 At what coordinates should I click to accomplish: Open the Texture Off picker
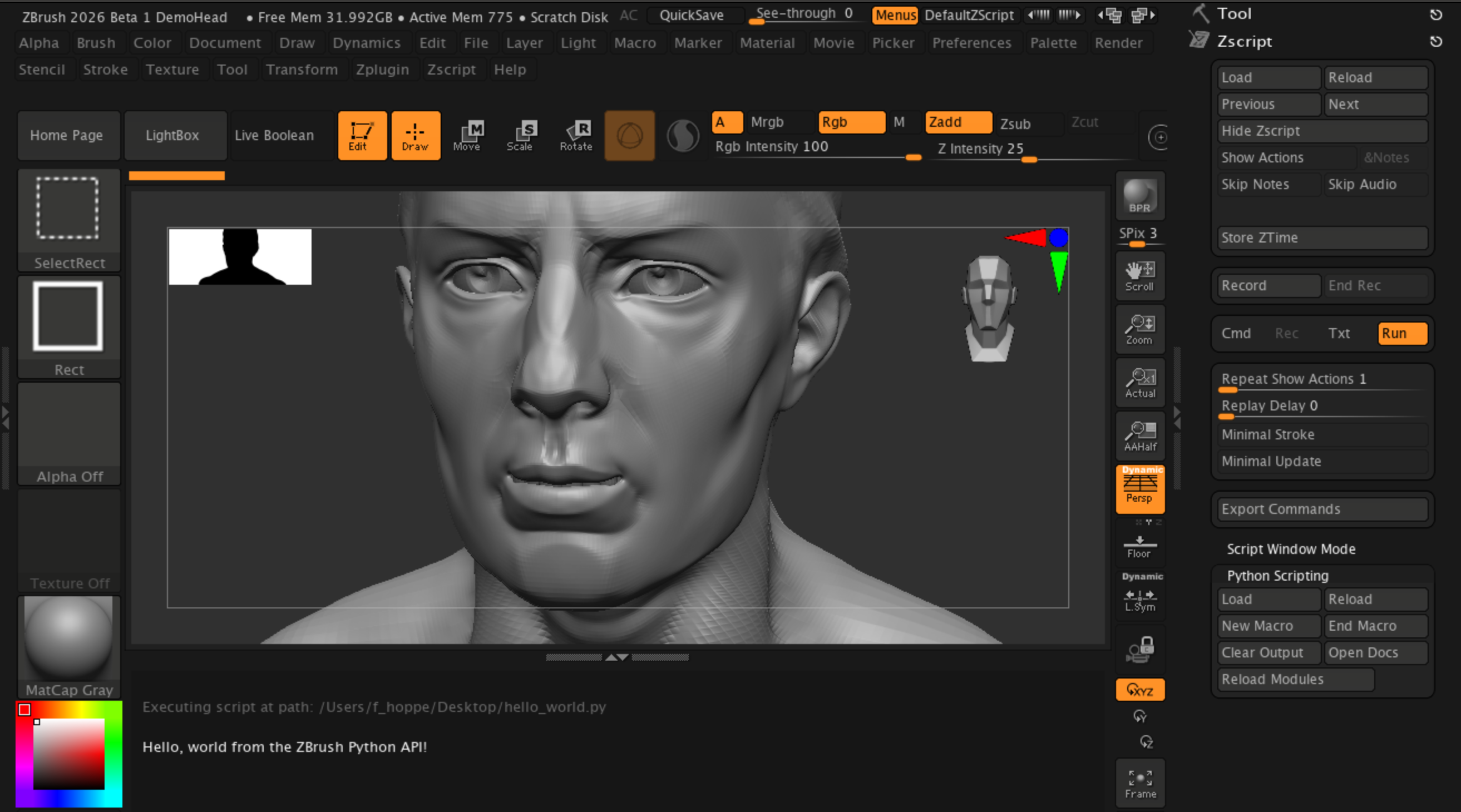coord(68,541)
